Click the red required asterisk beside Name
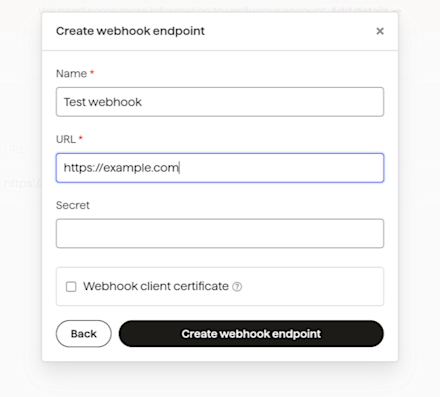 92,72
